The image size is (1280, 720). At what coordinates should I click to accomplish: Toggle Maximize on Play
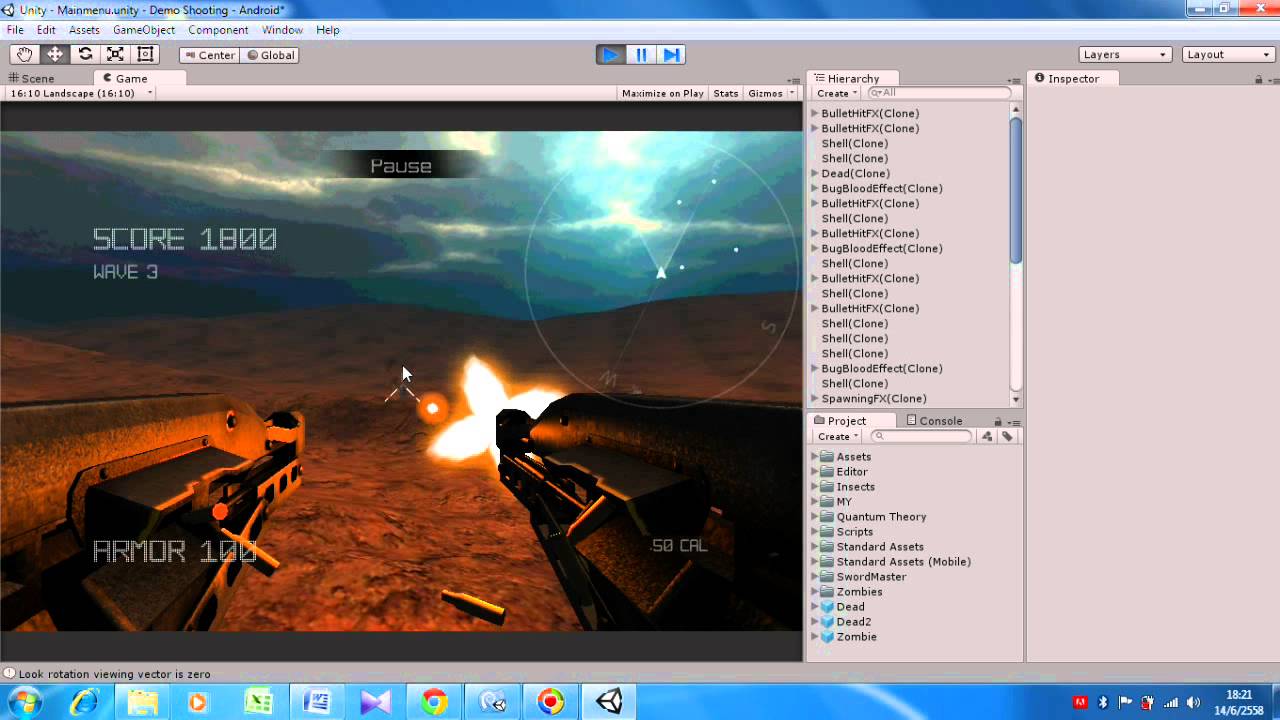click(x=662, y=93)
